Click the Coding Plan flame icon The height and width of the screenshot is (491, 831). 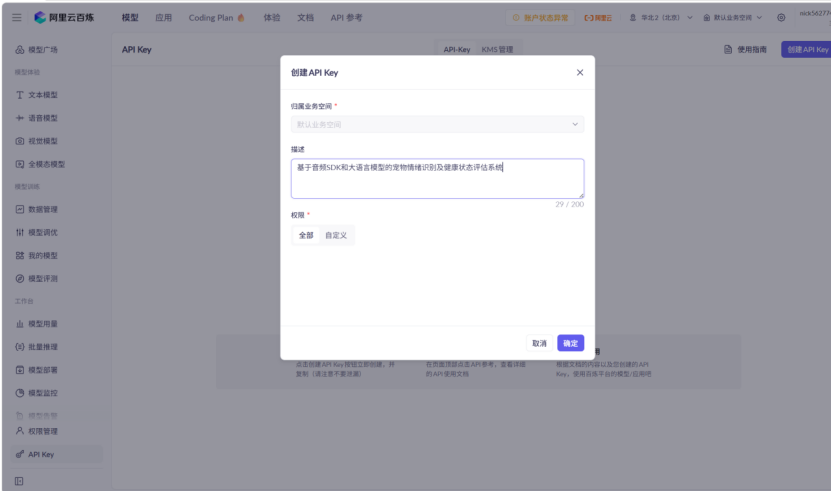[x=241, y=17]
